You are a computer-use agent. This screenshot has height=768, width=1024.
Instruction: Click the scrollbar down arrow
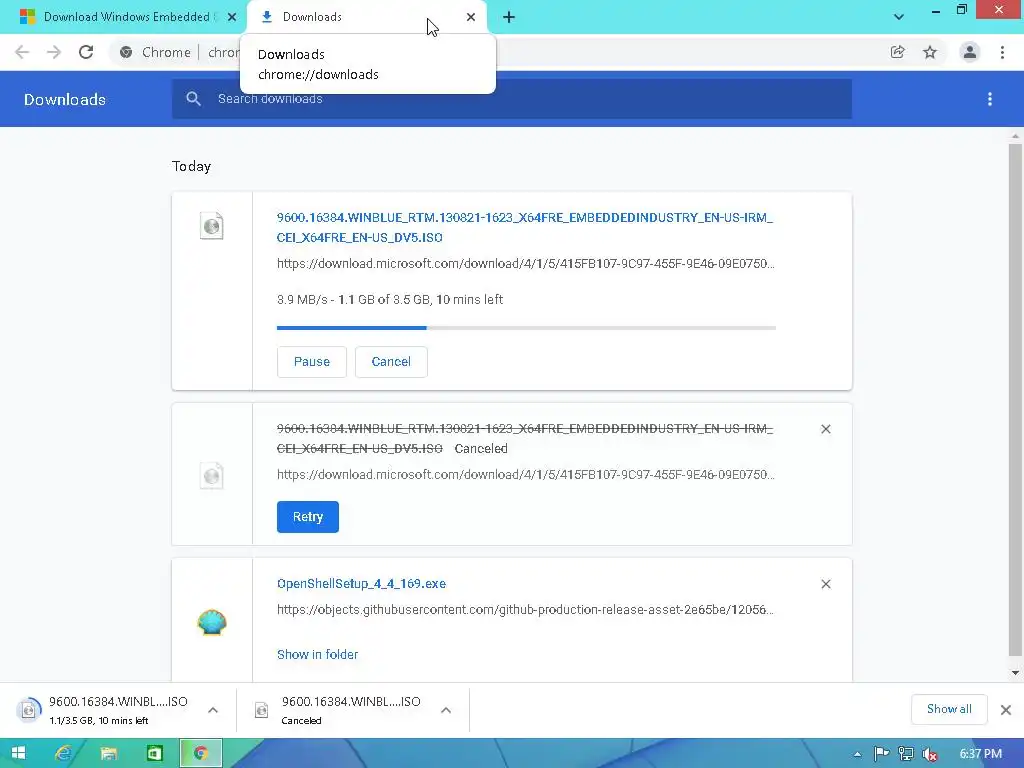pyautogui.click(x=1015, y=673)
